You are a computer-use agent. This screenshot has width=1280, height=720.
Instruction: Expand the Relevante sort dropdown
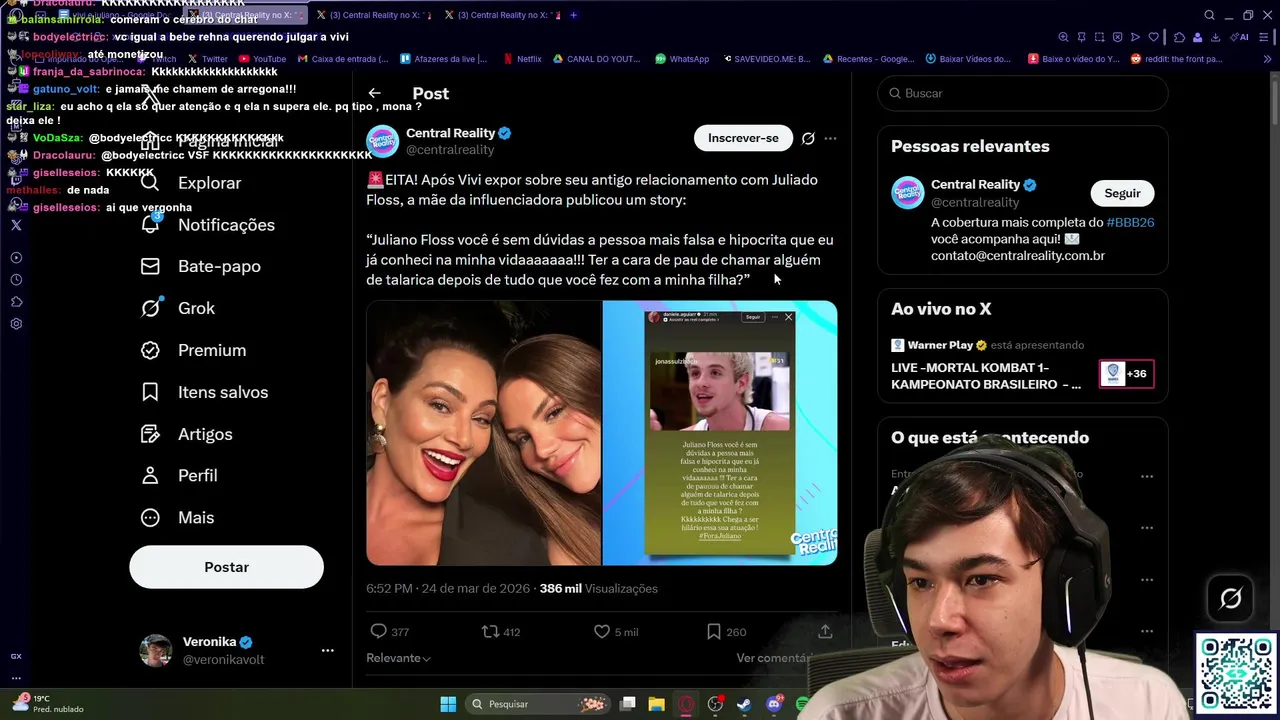click(398, 658)
